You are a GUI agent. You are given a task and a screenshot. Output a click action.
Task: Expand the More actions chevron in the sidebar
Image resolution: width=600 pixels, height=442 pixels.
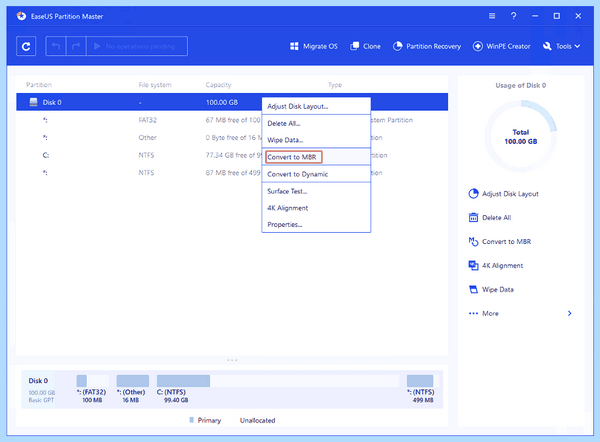[569, 313]
